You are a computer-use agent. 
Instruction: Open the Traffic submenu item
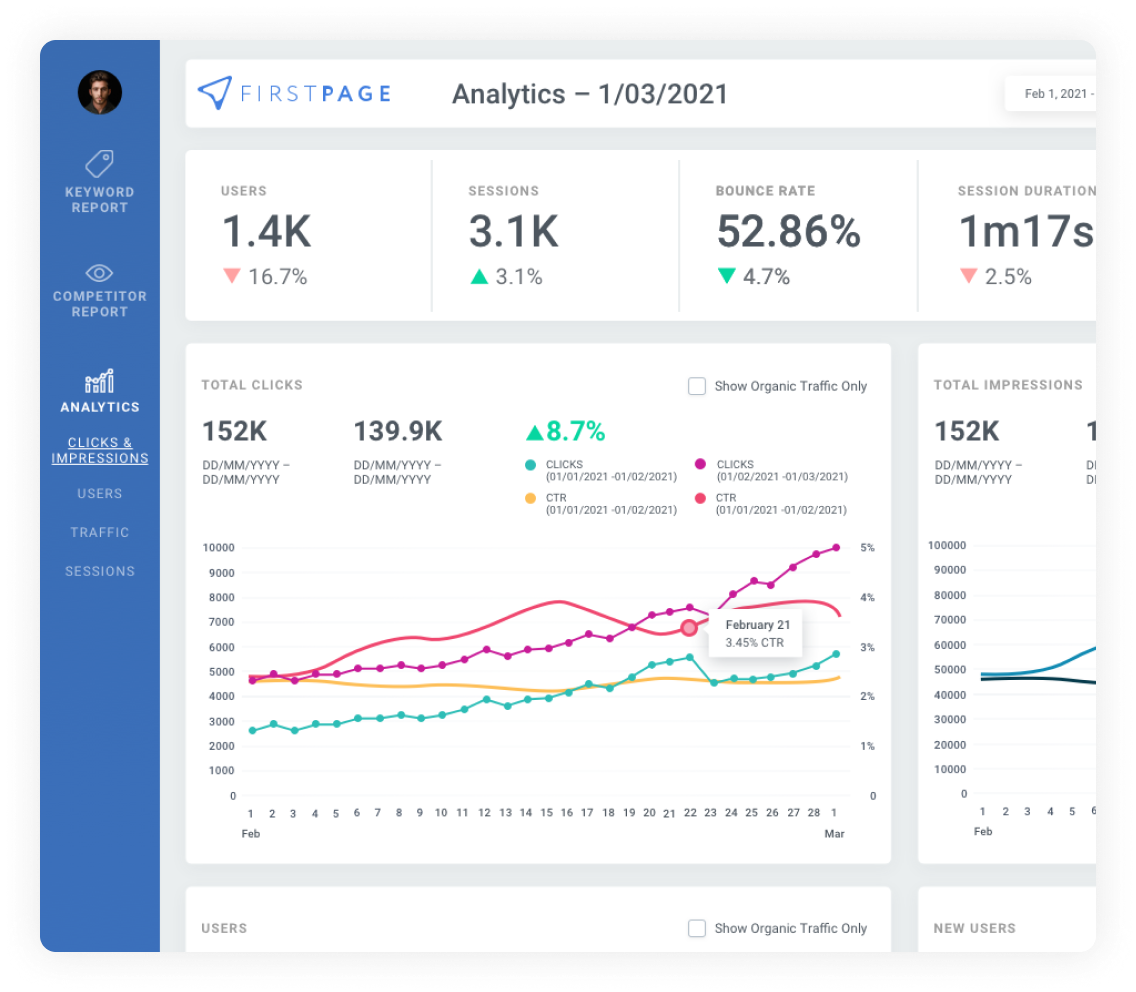coord(99,532)
